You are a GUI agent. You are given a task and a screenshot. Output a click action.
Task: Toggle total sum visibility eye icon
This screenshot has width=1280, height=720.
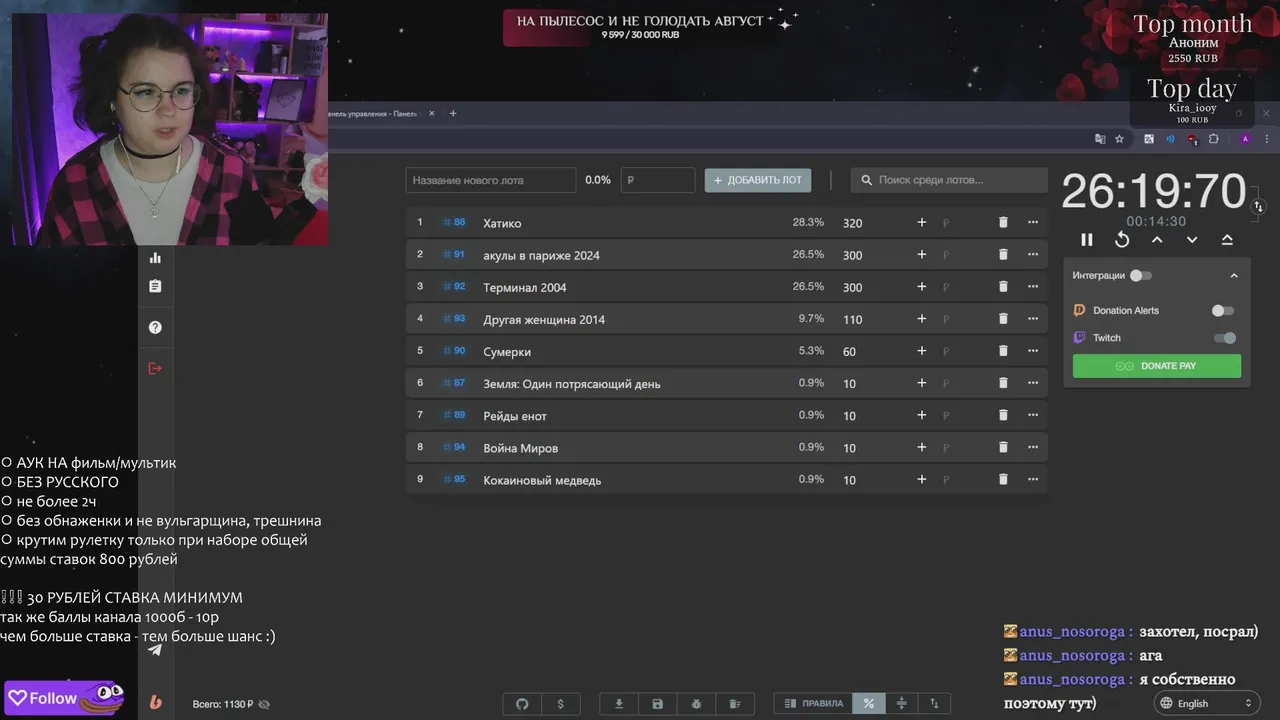(264, 704)
